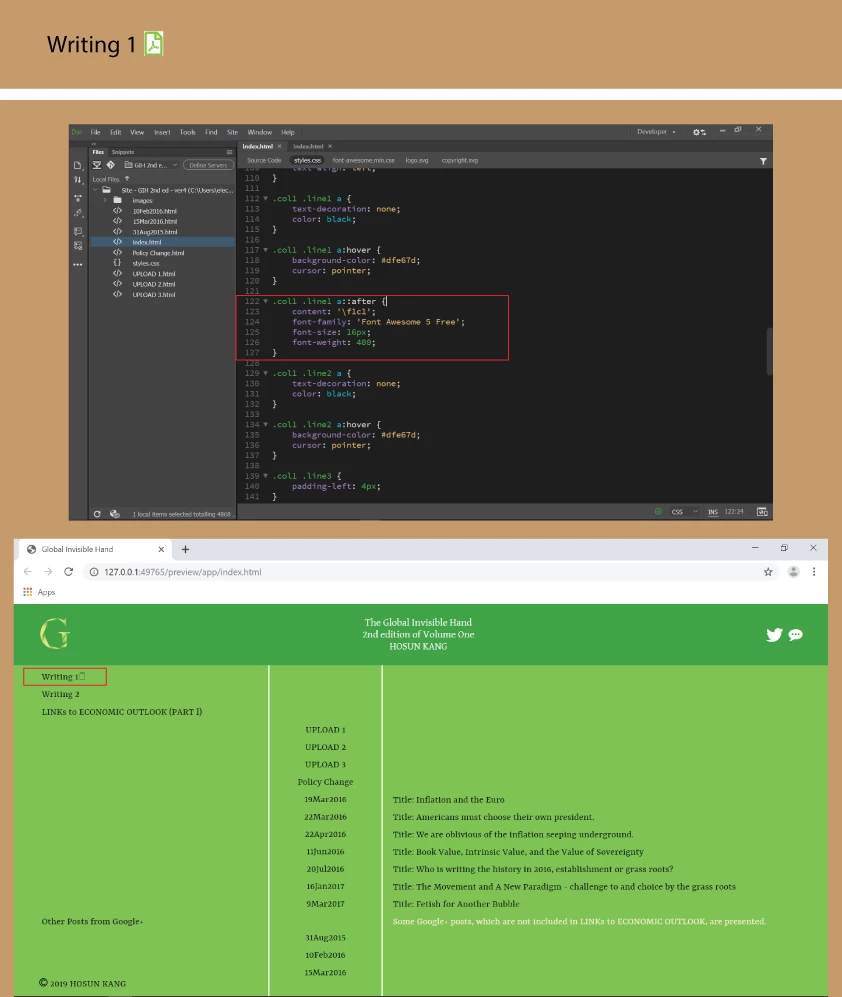Open the Apps grid shortcut in bookmarks bar
Image resolution: width=842 pixels, height=997 pixels.
point(27,592)
